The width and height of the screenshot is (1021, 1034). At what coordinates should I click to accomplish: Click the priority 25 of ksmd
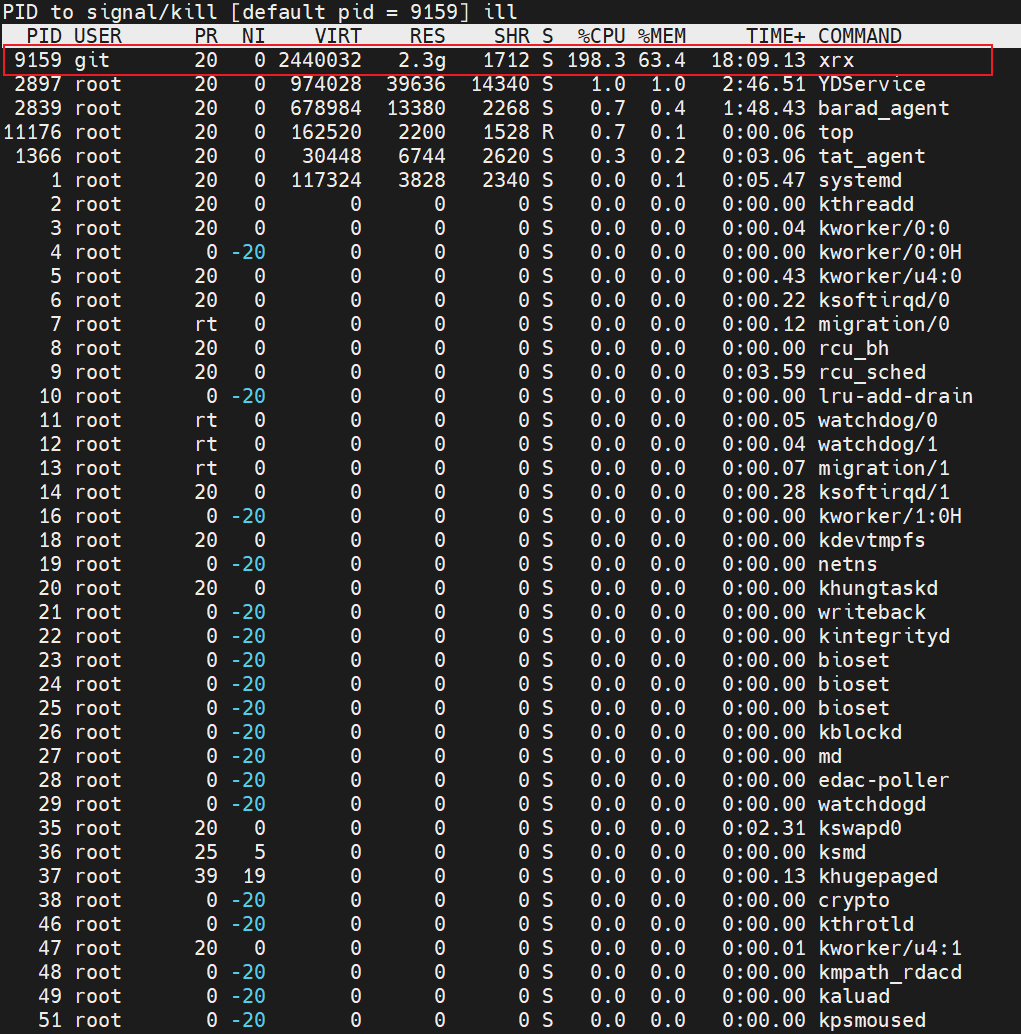206,852
